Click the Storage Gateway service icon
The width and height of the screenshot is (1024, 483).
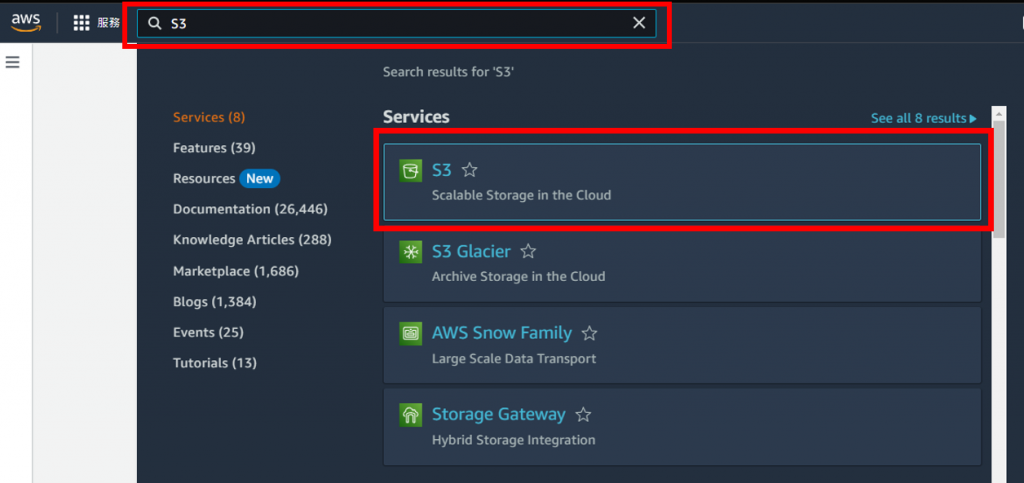tap(409, 415)
